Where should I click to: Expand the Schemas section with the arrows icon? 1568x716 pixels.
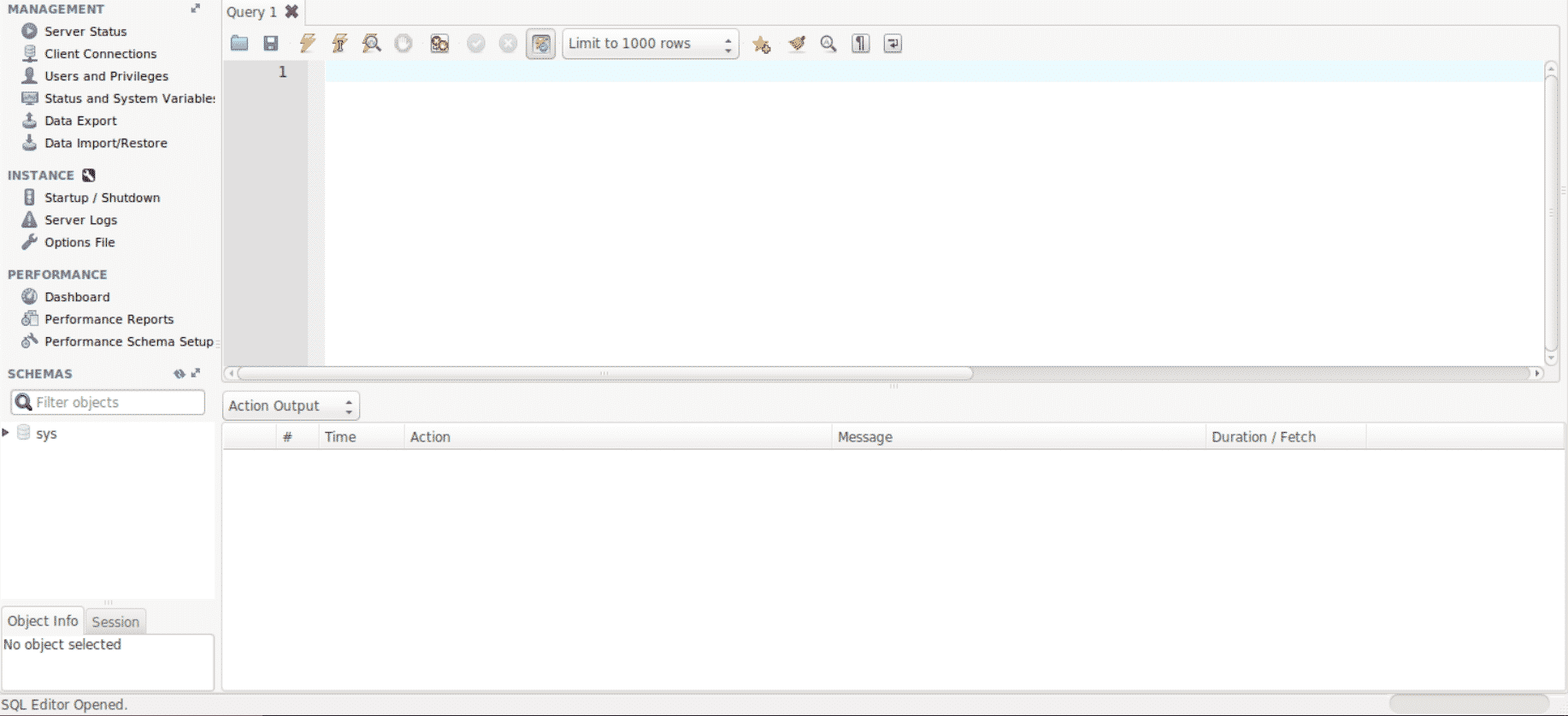point(196,373)
